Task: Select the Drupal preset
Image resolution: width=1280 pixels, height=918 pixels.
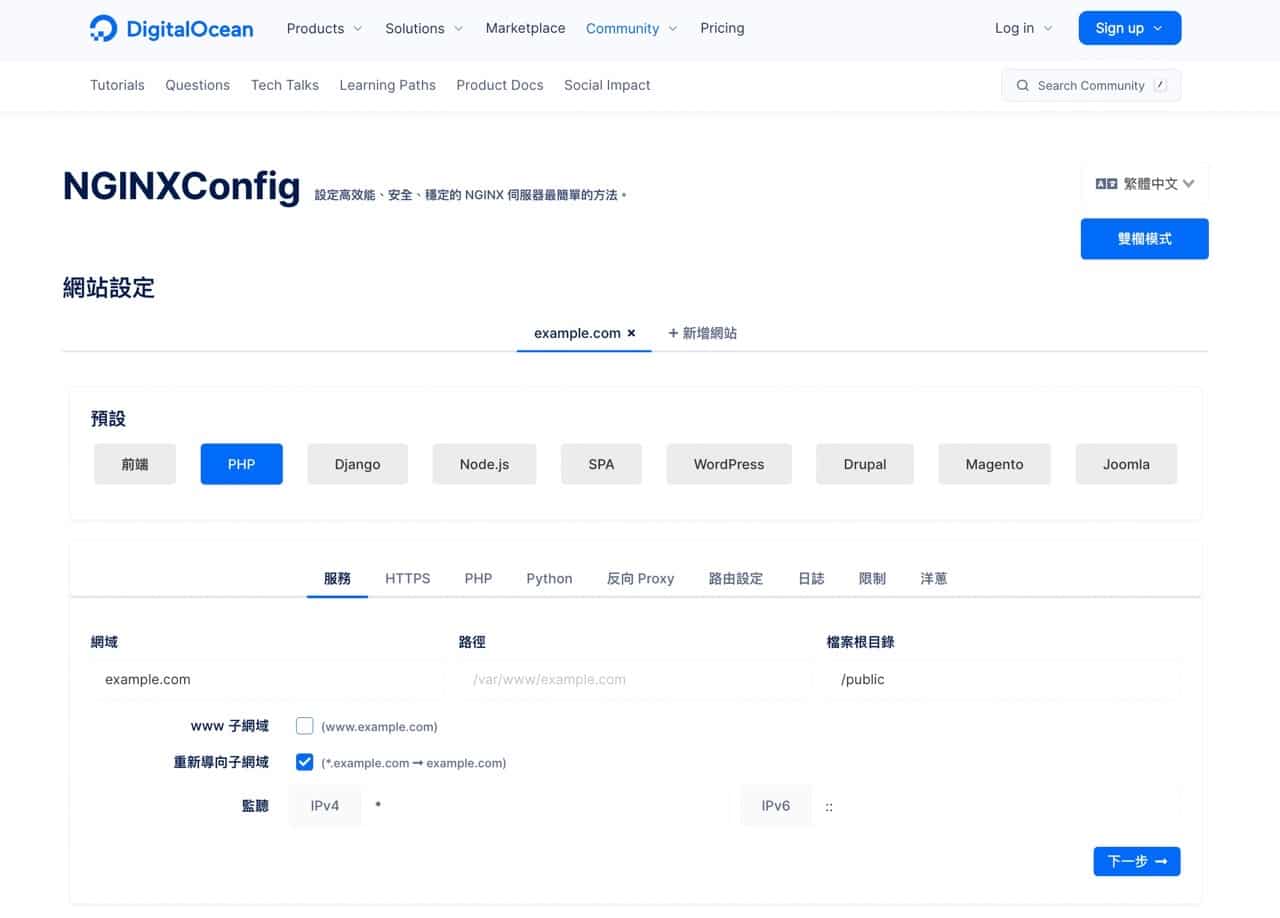Action: pyautogui.click(x=865, y=464)
